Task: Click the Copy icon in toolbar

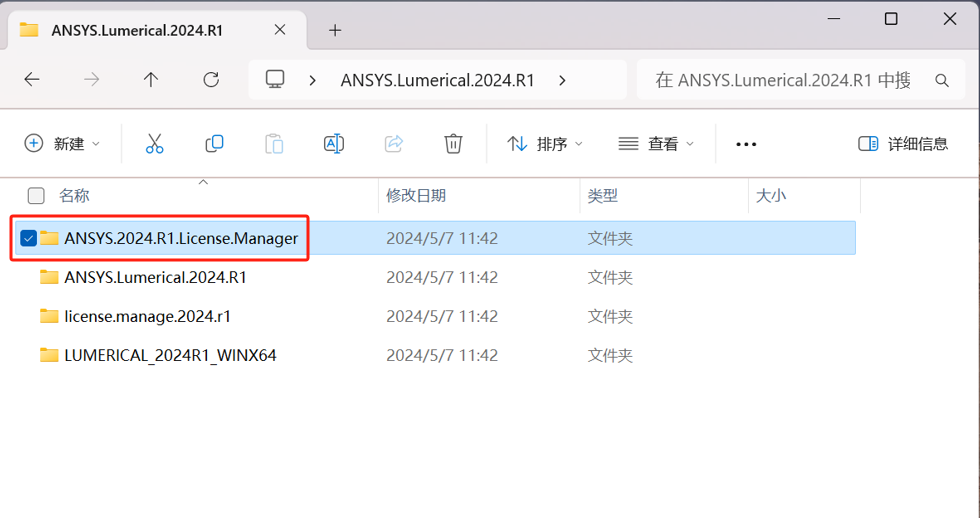Action: [x=214, y=144]
